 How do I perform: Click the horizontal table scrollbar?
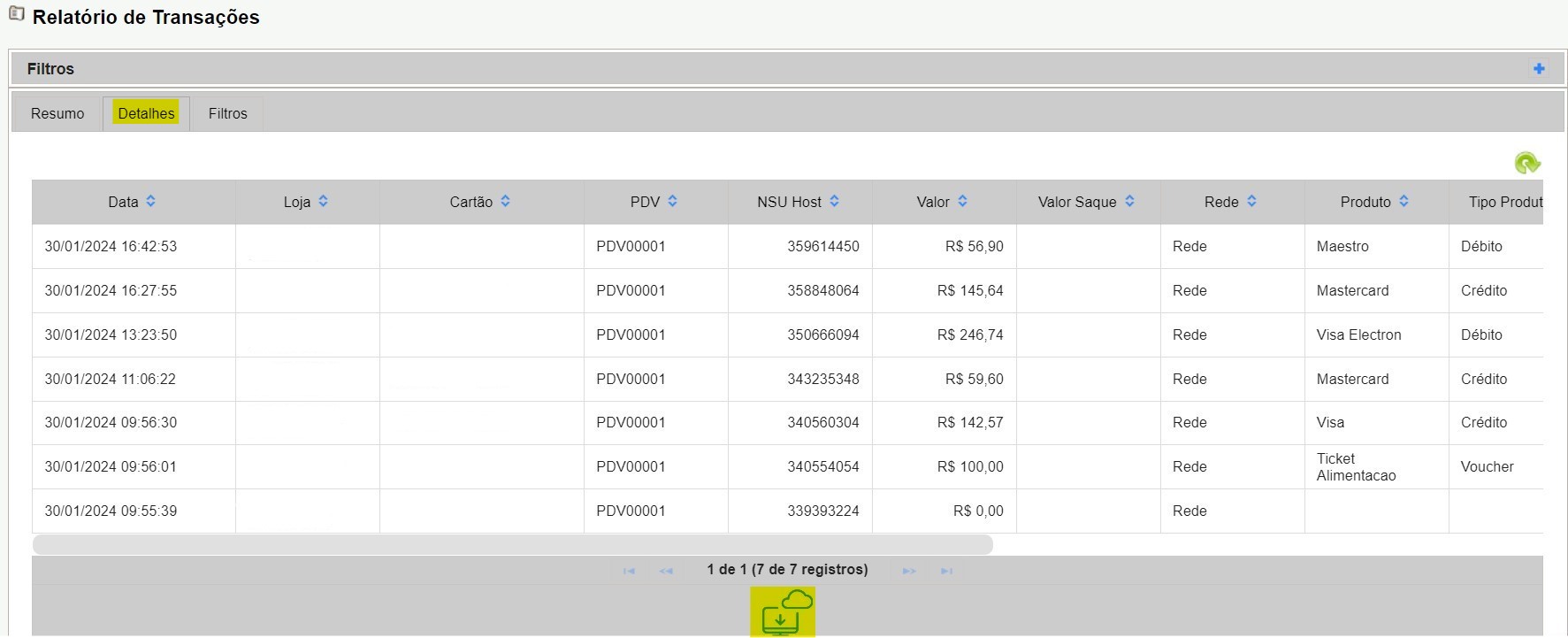(x=512, y=544)
